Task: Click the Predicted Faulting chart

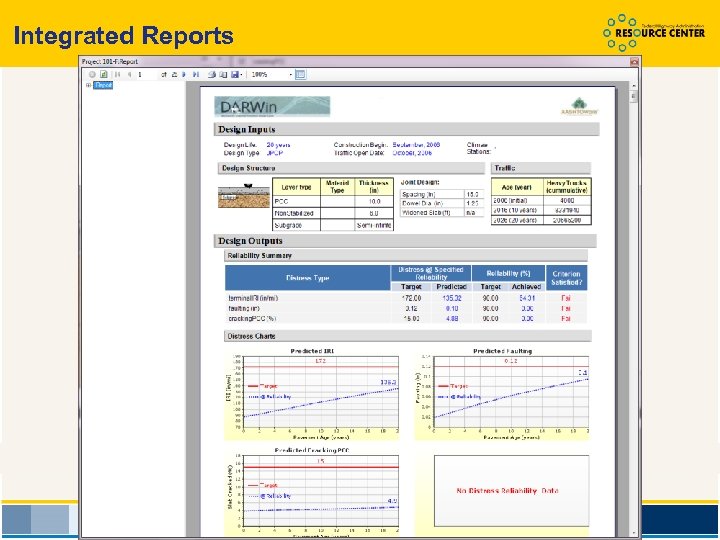Action: (502, 394)
